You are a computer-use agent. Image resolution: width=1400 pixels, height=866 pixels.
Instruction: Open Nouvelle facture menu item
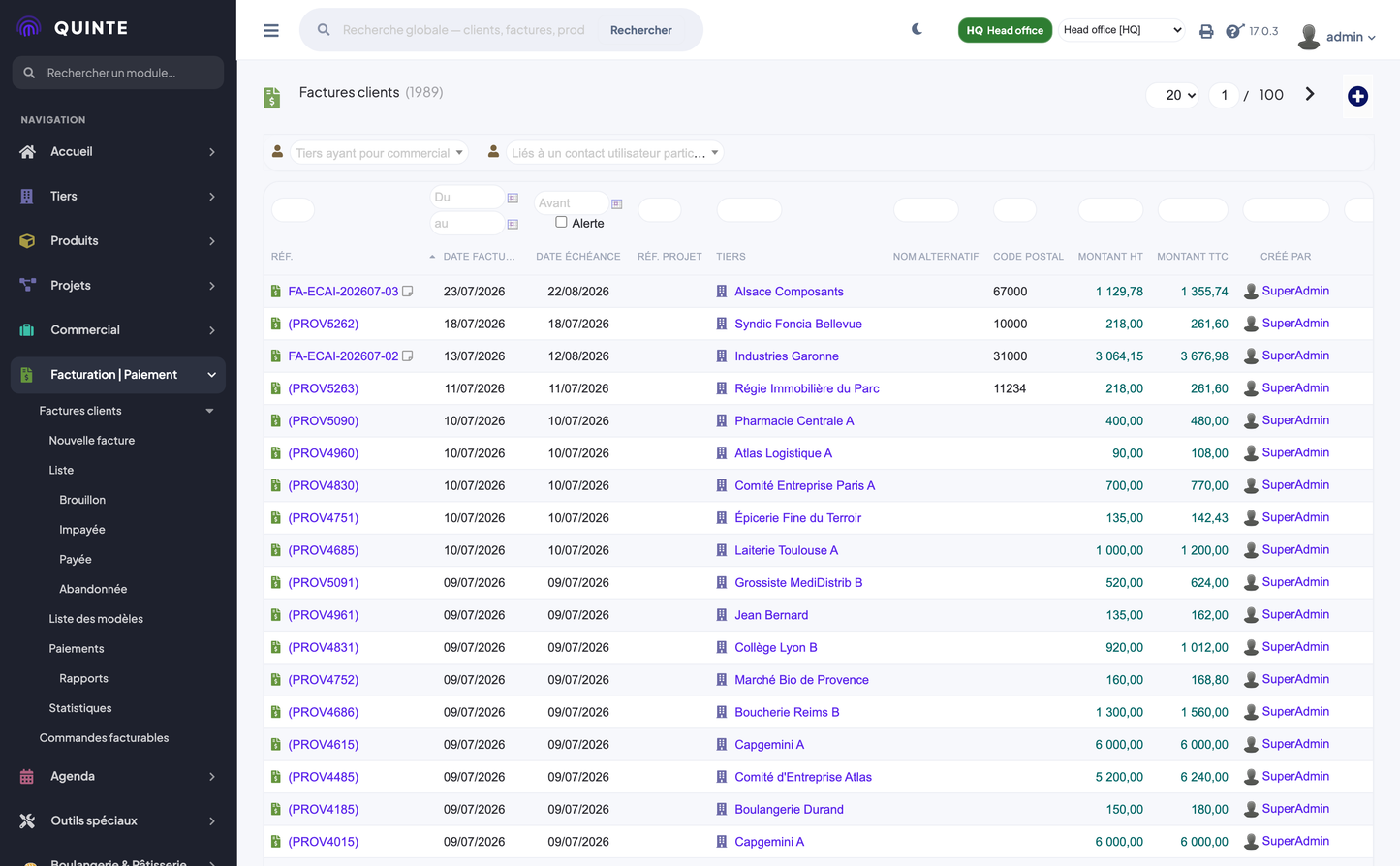coord(92,440)
